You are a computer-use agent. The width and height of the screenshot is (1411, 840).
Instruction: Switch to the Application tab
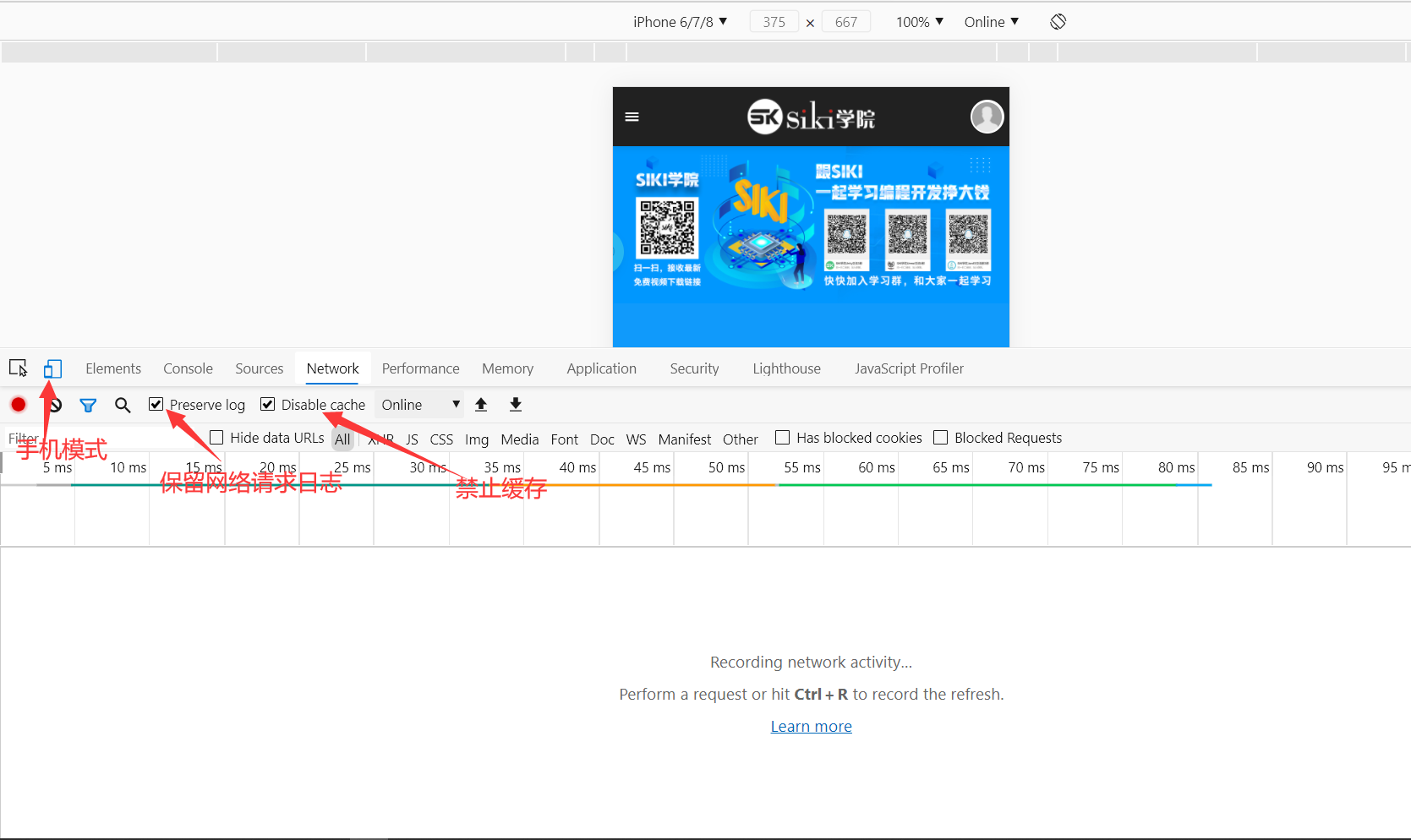[x=602, y=368]
